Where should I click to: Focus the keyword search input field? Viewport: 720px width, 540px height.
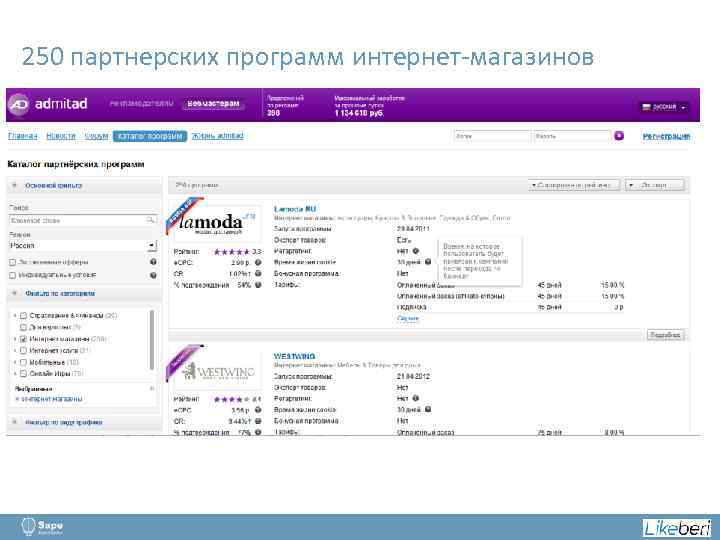[83, 220]
